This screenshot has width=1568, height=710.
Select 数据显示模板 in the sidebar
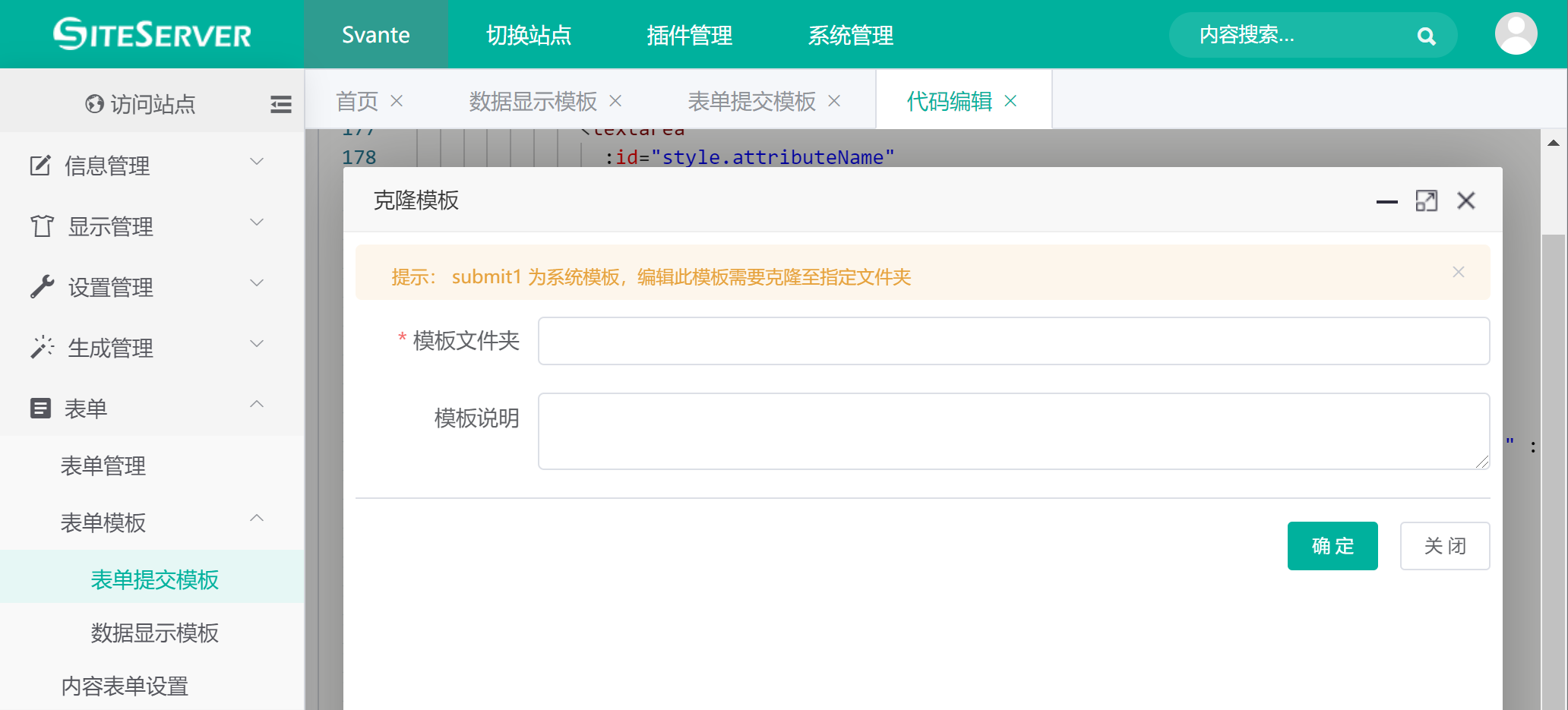pyautogui.click(x=154, y=632)
